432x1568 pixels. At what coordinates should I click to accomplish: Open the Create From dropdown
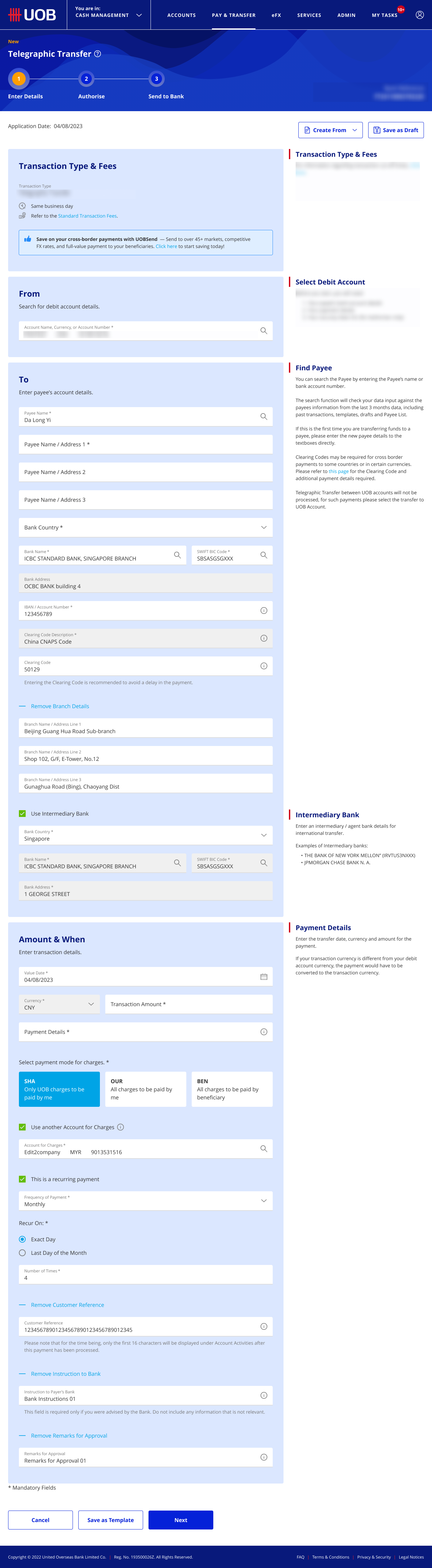330,130
